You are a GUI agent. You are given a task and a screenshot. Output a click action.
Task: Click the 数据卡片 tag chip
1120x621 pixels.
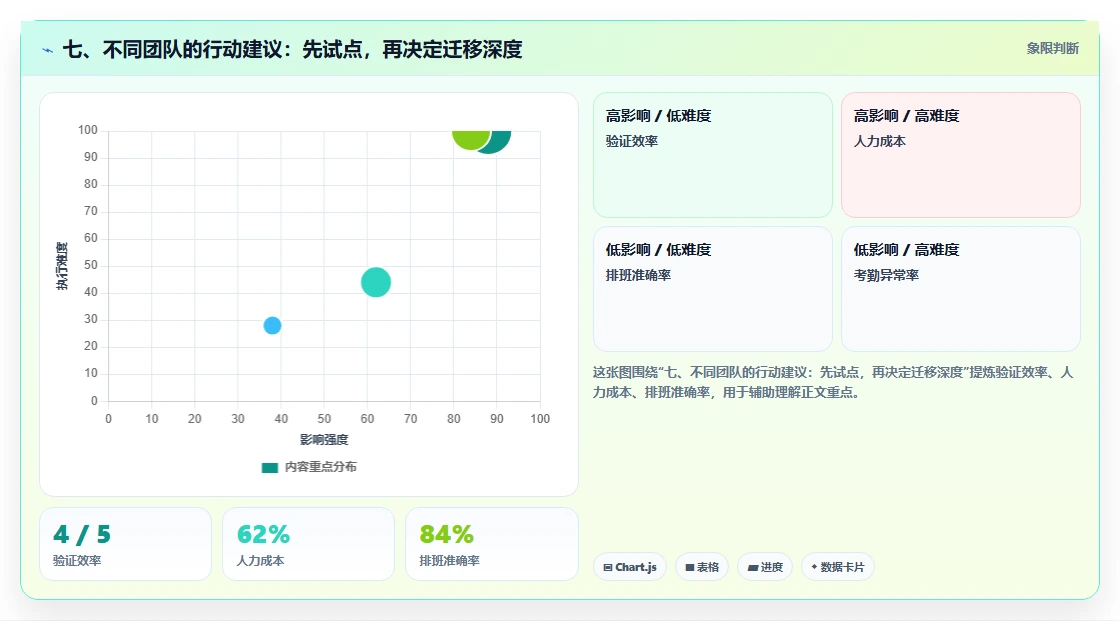pos(838,567)
